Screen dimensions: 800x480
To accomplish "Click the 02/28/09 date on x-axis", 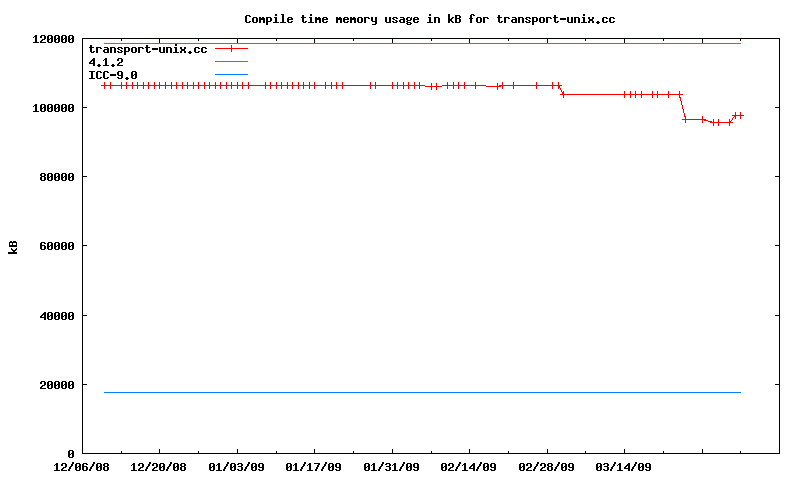I will click(547, 467).
